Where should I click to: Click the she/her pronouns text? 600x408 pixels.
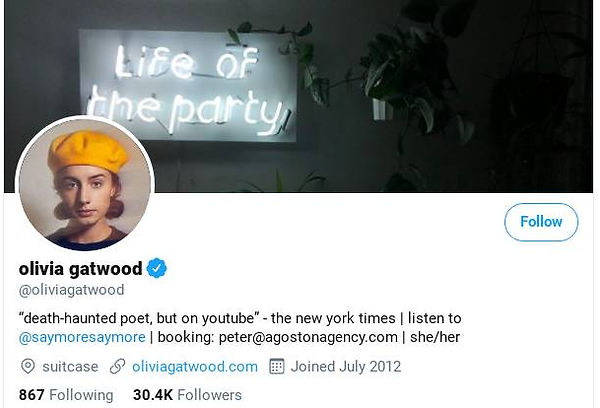[x=435, y=337]
